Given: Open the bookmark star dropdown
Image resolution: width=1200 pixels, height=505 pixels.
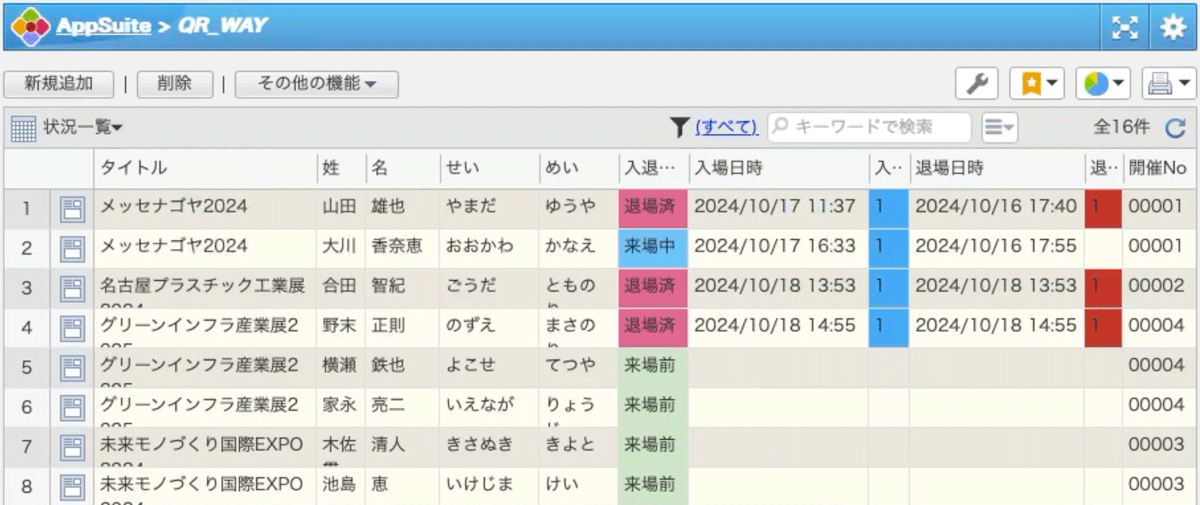Looking at the screenshot, I should point(1036,84).
